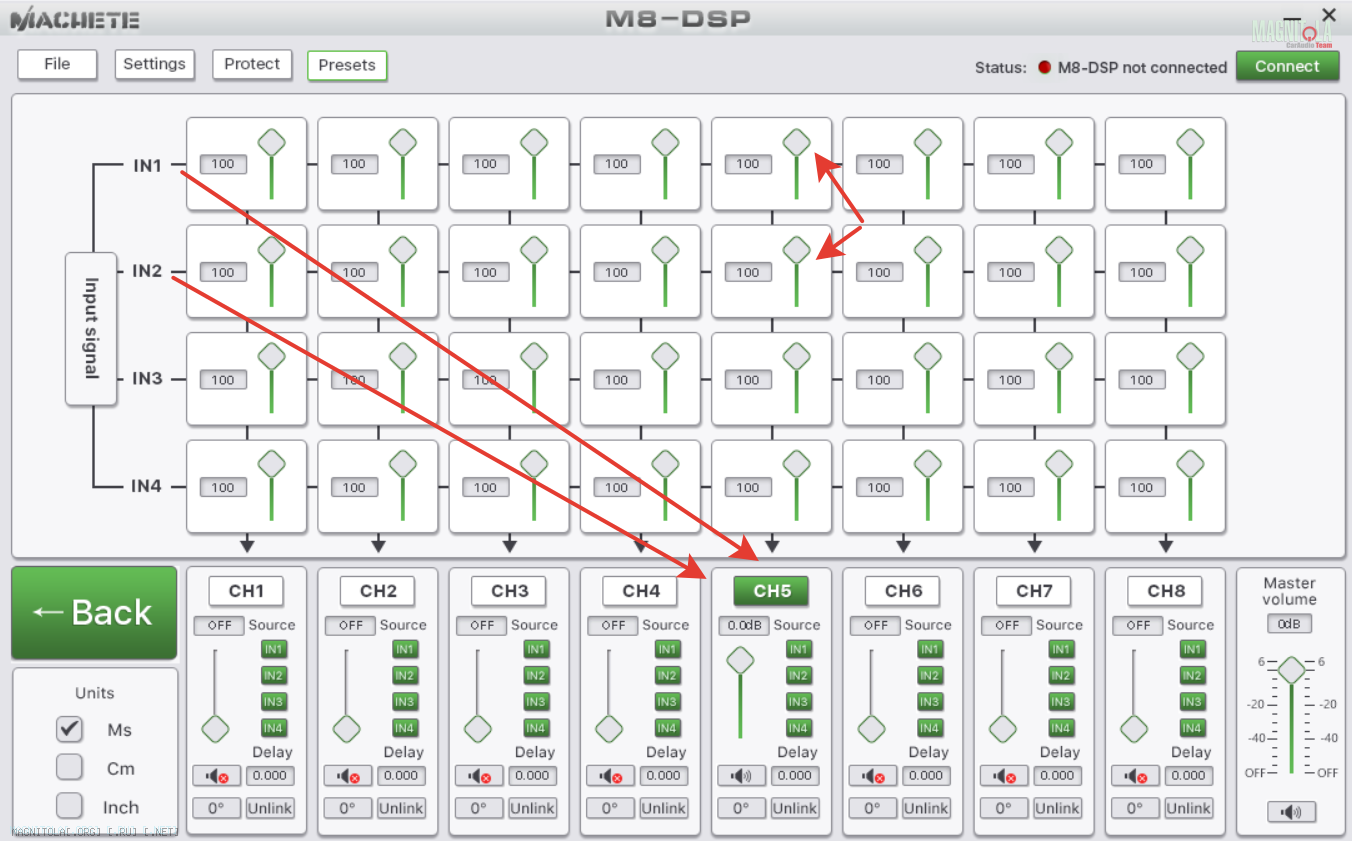Select the CH1 channel button
The height and width of the screenshot is (841, 1352).
(246, 591)
